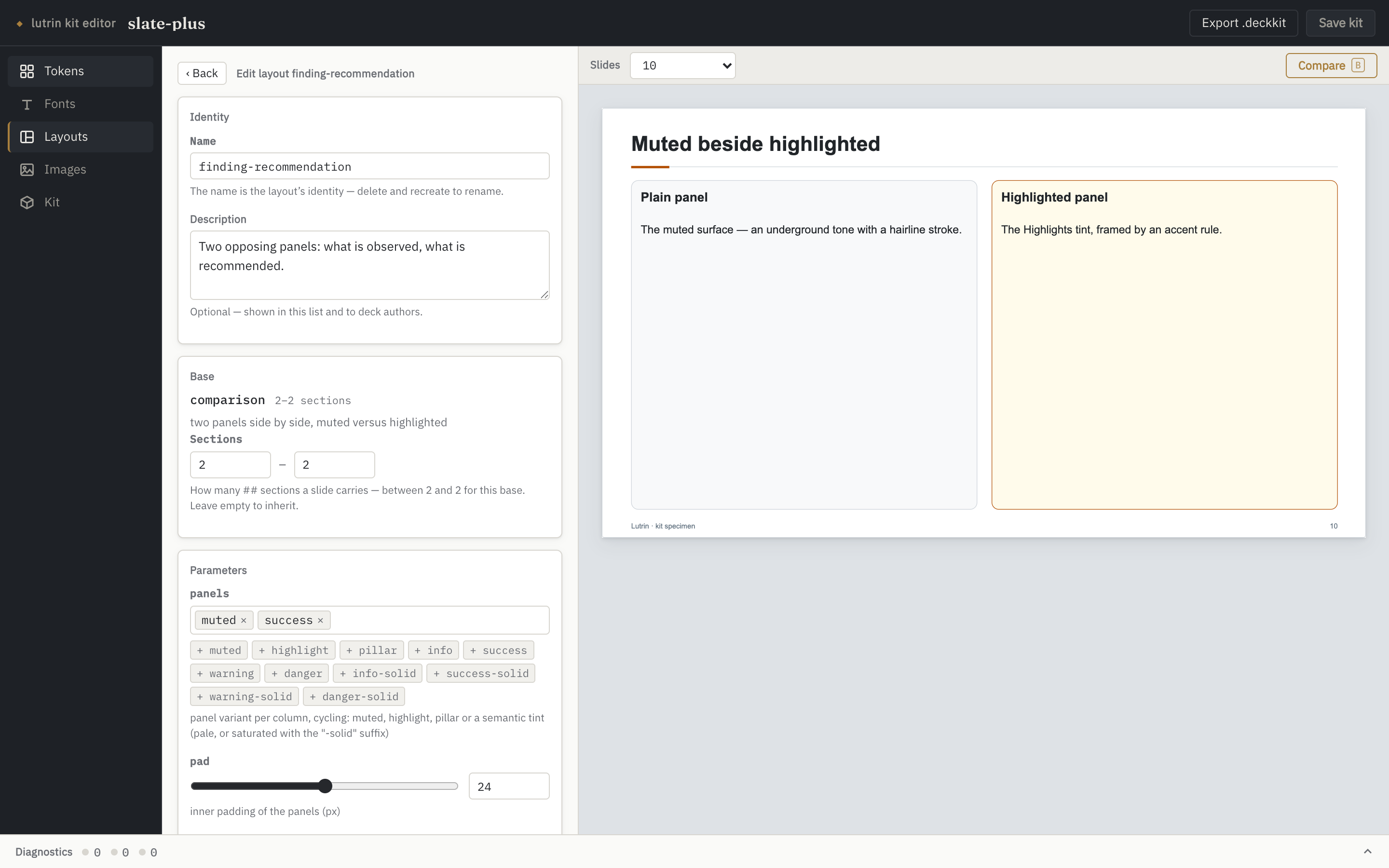The width and height of the screenshot is (1389, 868).
Task: Remove the muted chip via its × icon
Action: point(244,620)
